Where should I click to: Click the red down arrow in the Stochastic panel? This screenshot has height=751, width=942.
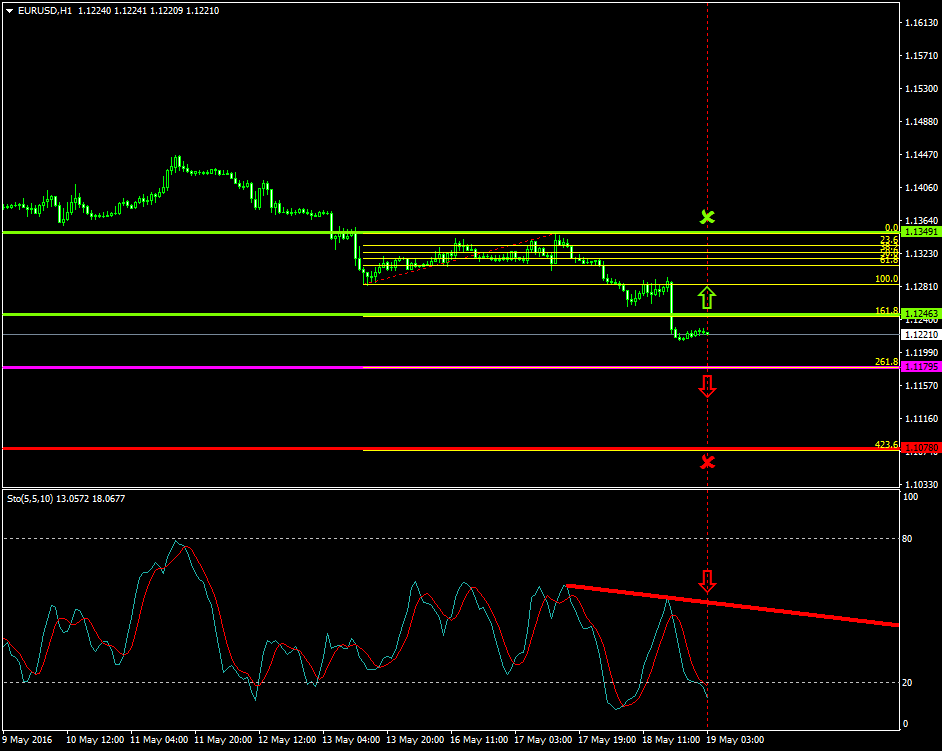click(x=710, y=579)
